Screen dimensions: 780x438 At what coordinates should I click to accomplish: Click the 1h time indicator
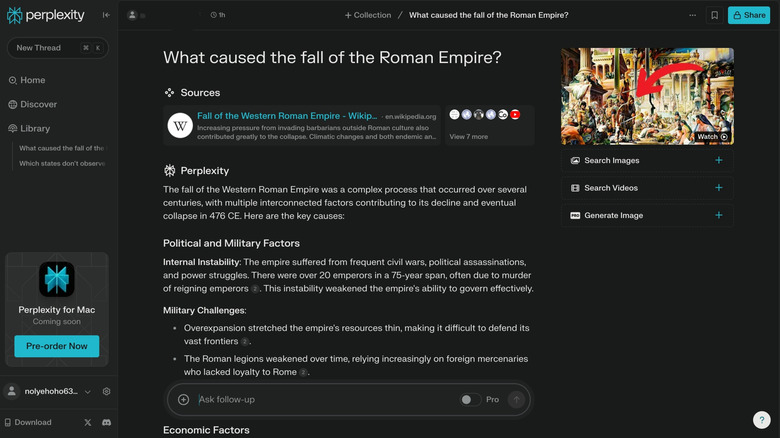point(218,15)
